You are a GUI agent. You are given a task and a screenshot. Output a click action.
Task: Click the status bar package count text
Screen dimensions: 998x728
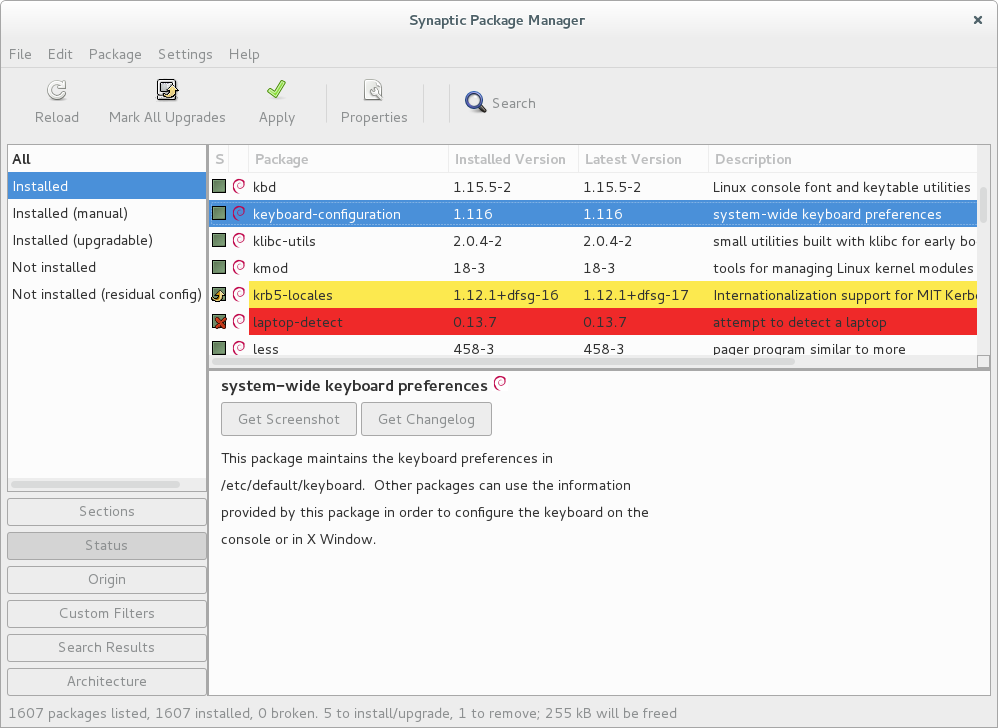[342, 713]
